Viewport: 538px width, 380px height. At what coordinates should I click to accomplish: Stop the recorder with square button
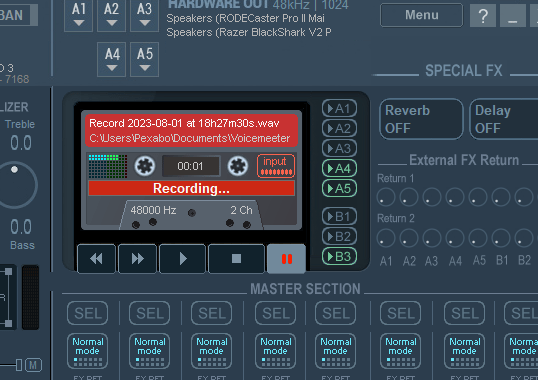coord(236,259)
